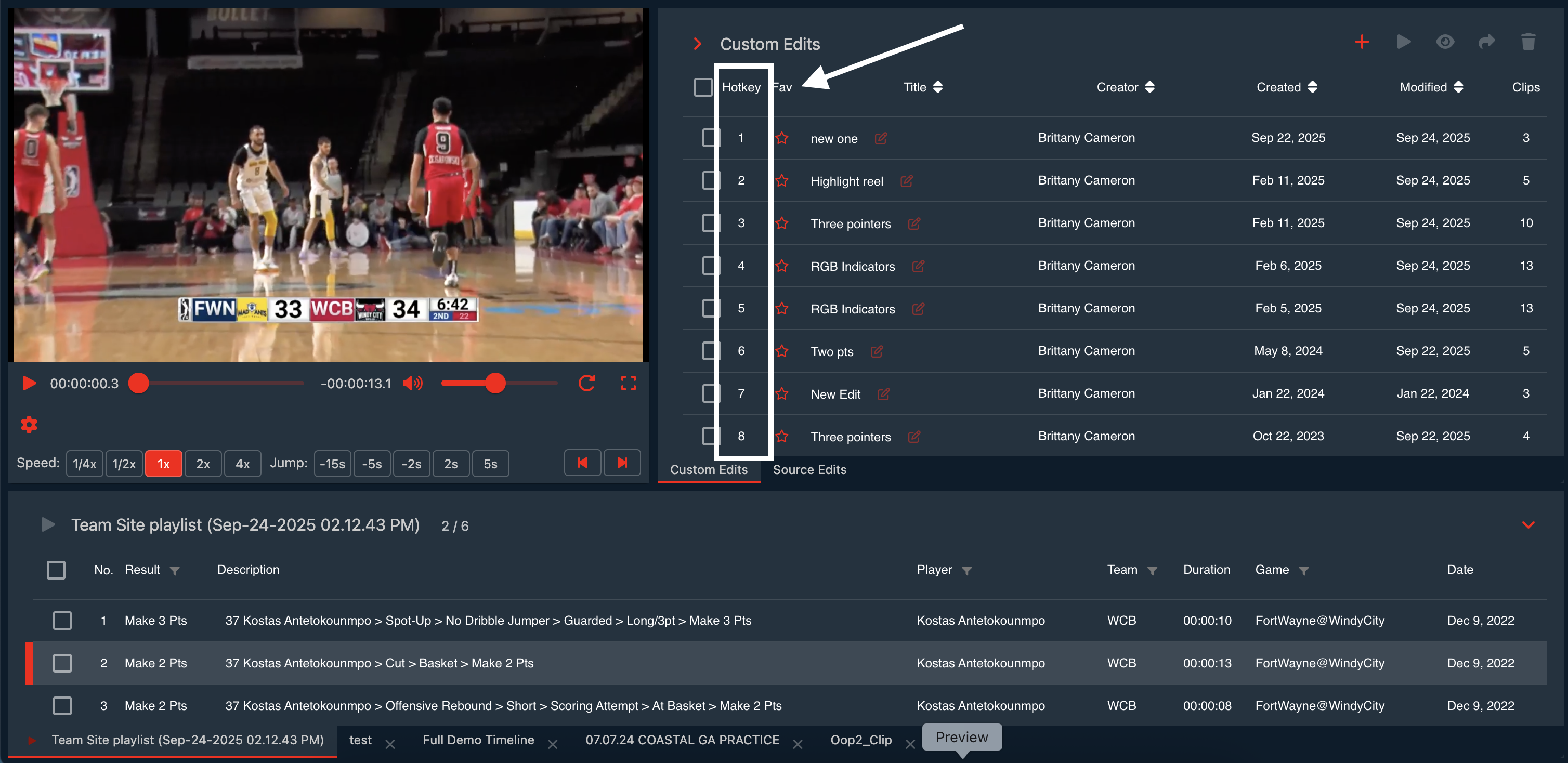Image resolution: width=1568 pixels, height=763 pixels.
Task: Click the rename pencil beside Highlight reel
Action: (x=906, y=181)
